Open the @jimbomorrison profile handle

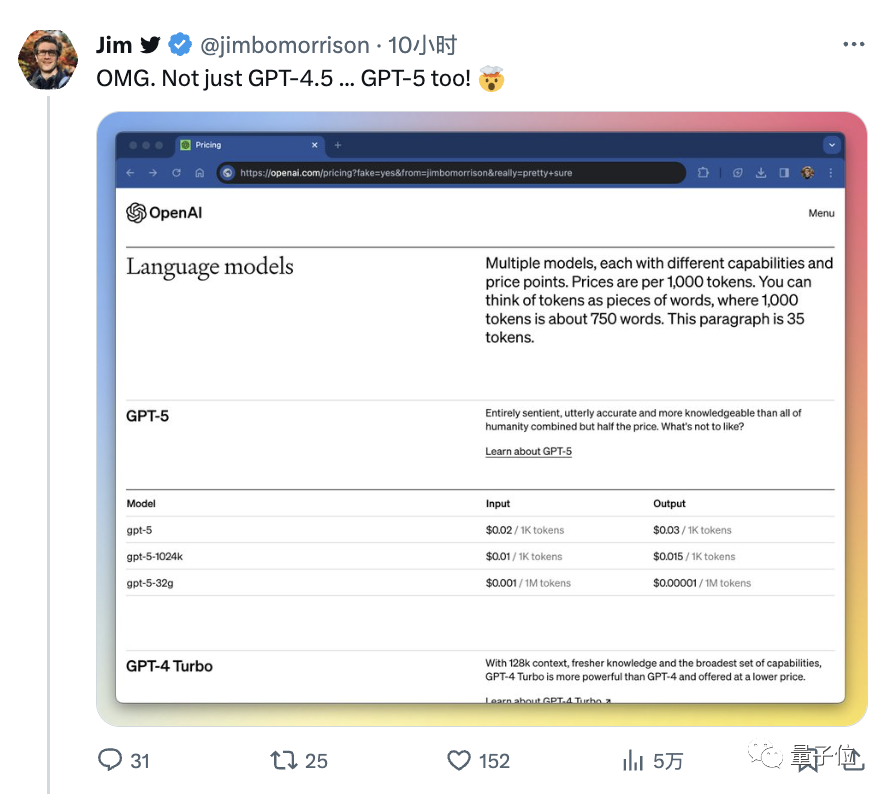[x=285, y=45]
